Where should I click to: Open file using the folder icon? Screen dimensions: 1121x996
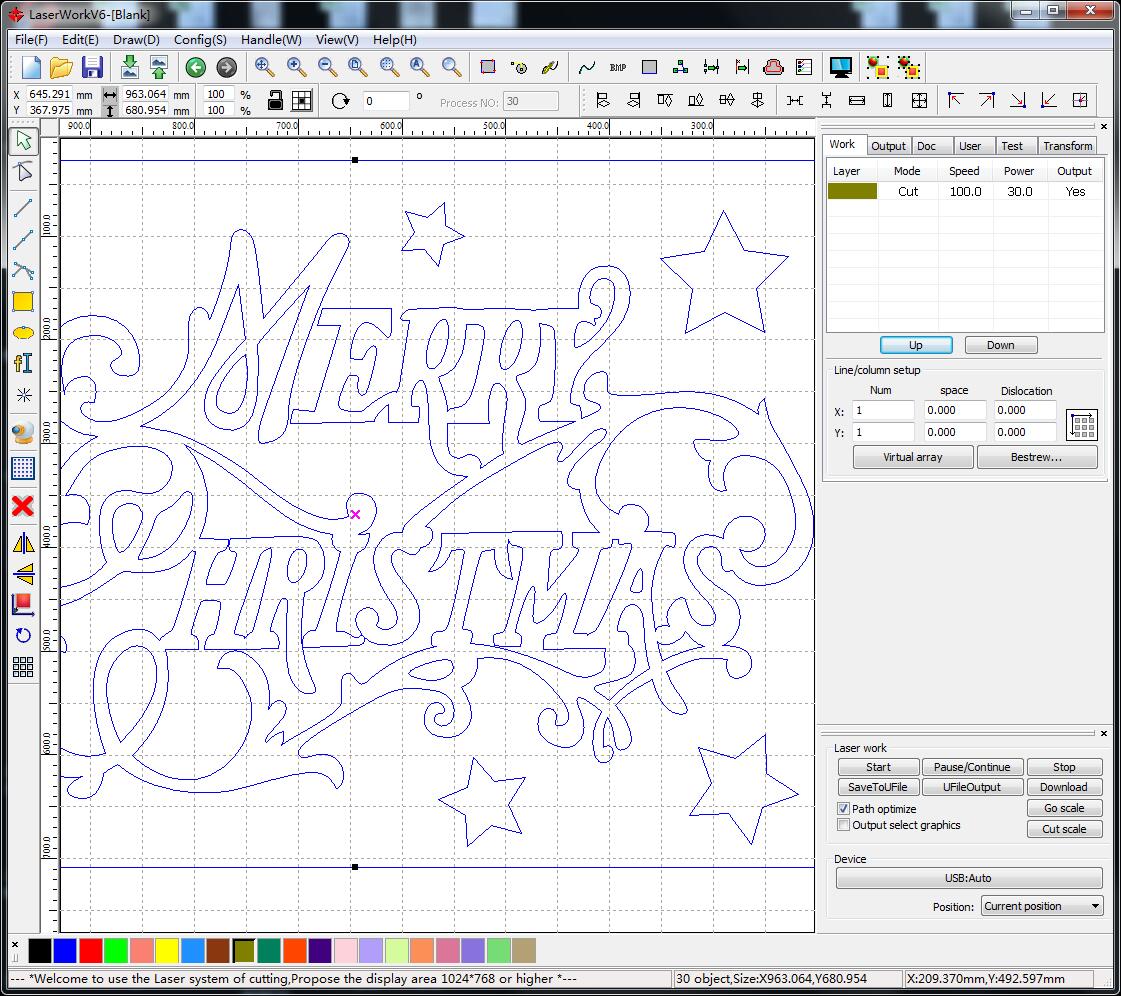click(x=62, y=67)
